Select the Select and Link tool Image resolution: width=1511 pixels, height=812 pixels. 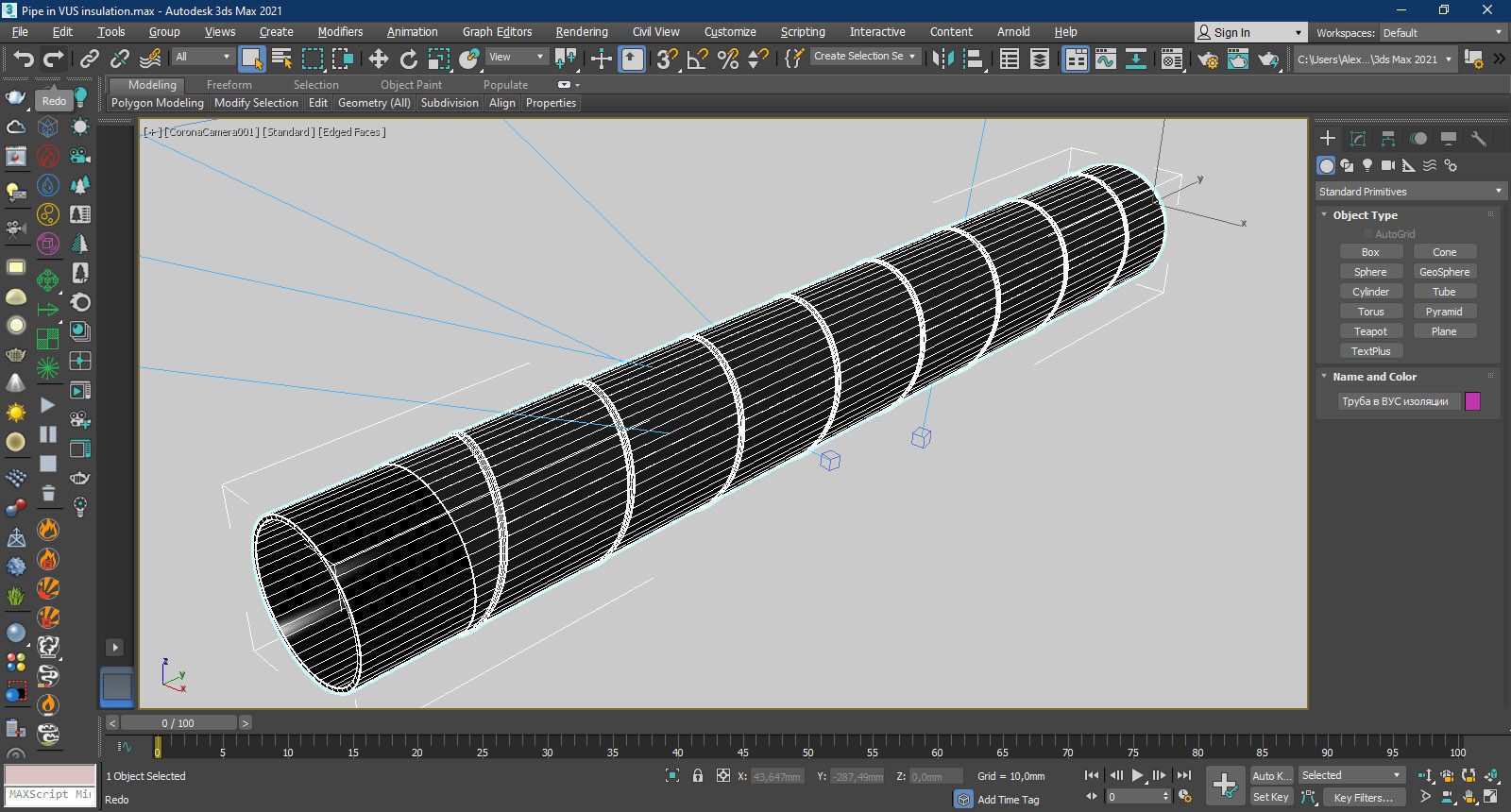click(x=89, y=59)
